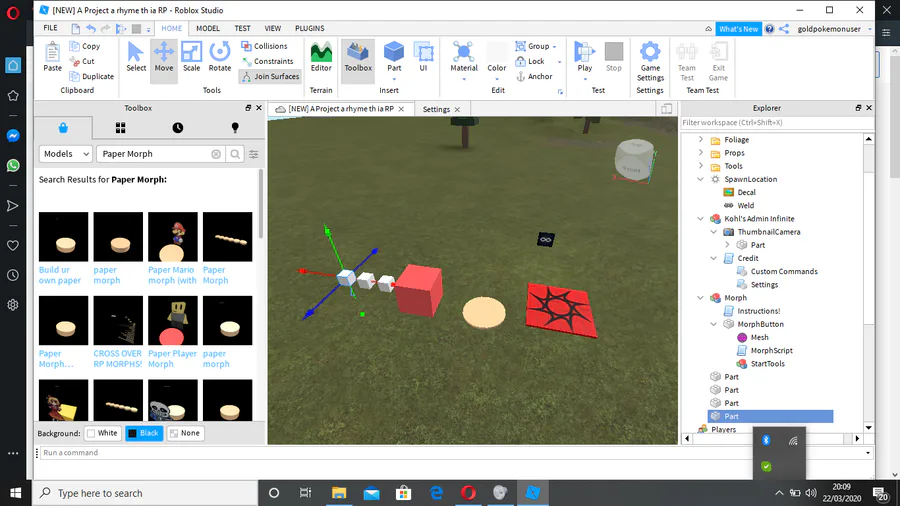Open Toolbox Marketplace tab
This screenshot has width=900, height=506.
[63, 128]
